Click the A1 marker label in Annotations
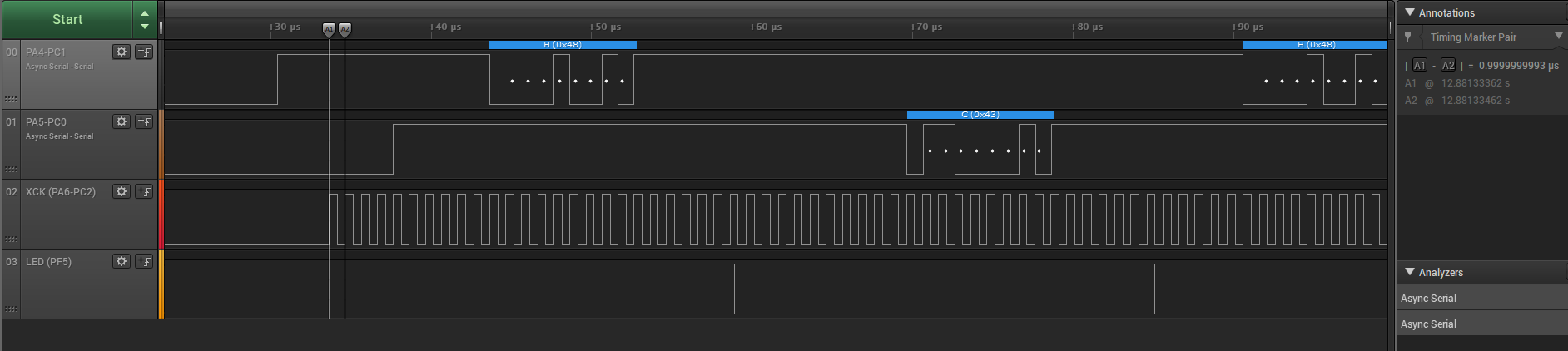 [1420, 65]
